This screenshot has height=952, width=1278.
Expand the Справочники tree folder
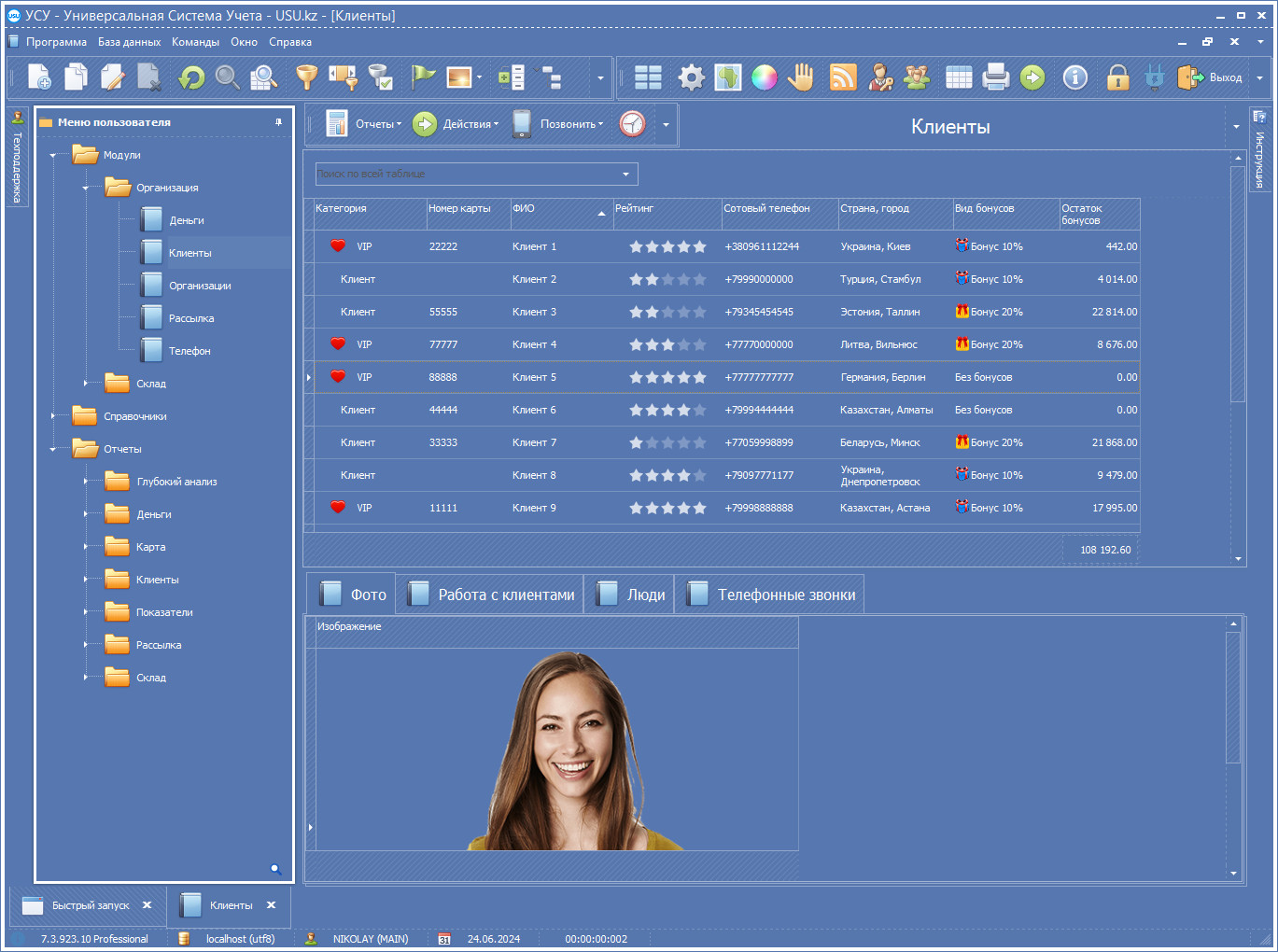pyautogui.click(x=53, y=416)
